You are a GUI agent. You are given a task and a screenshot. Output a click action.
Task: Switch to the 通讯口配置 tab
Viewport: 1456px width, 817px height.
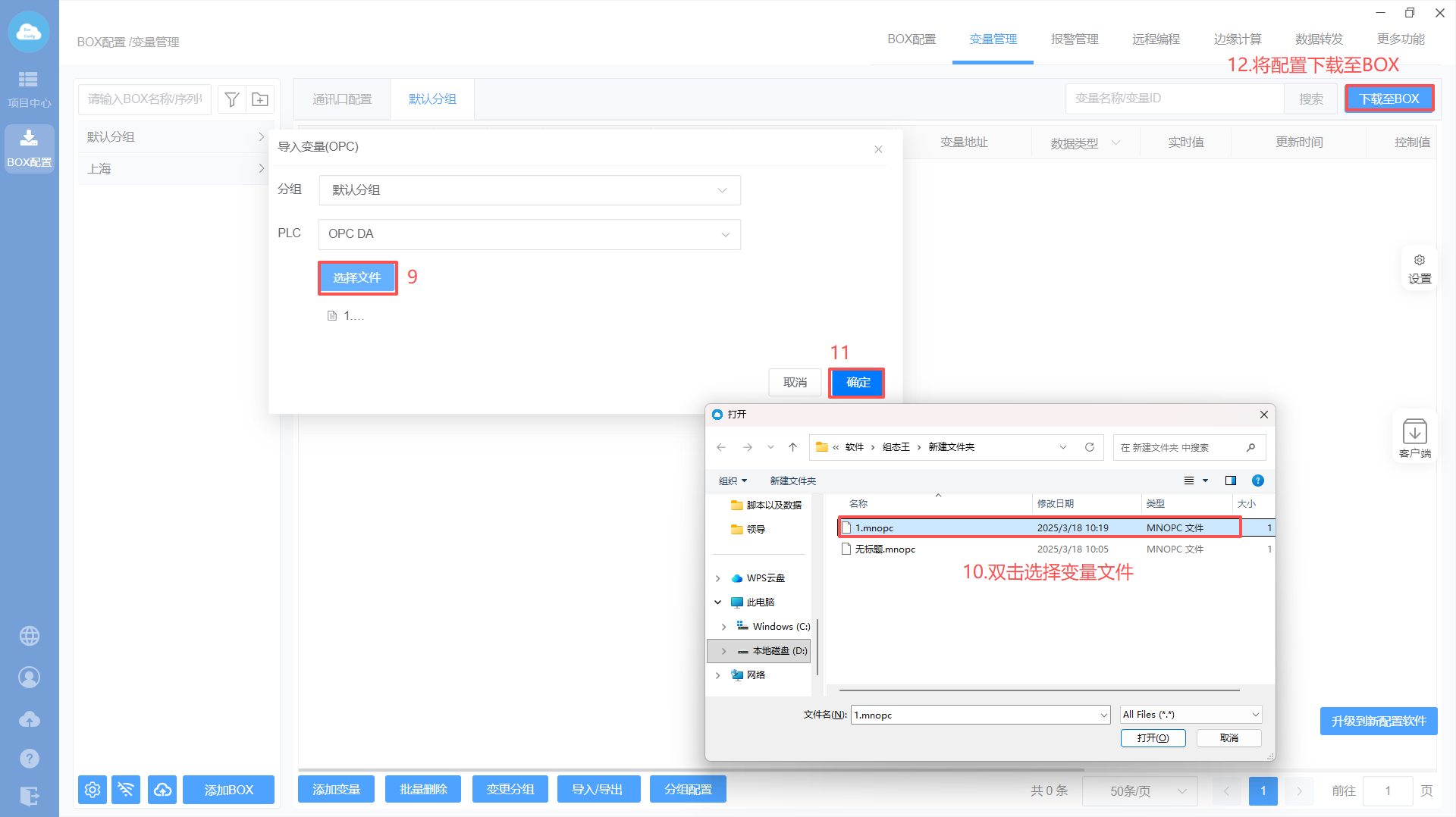coord(342,99)
